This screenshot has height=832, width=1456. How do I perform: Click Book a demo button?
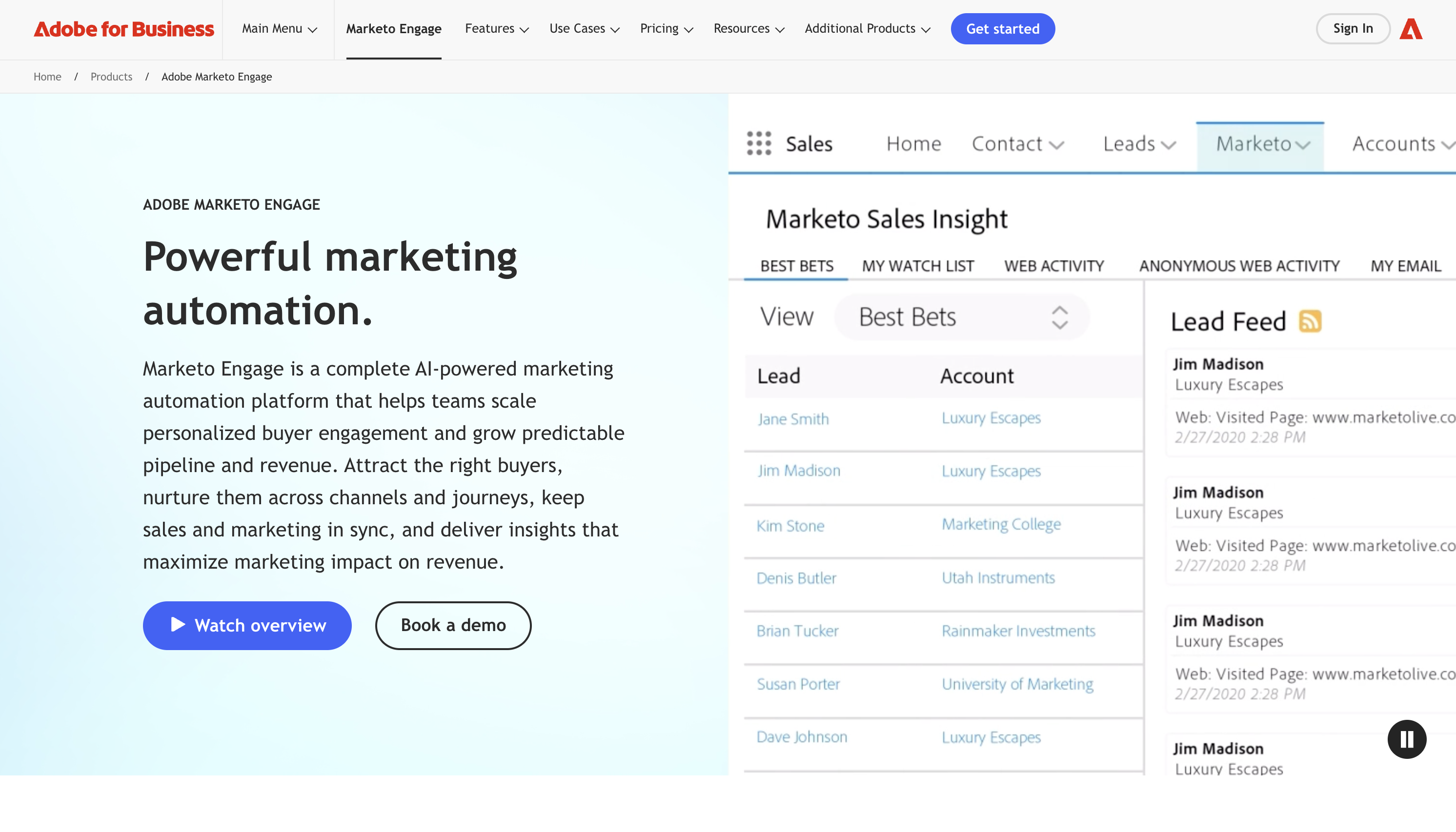[453, 625]
